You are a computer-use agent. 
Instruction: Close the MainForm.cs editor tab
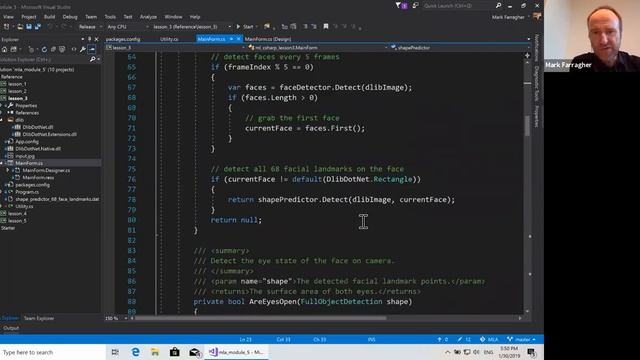[x=238, y=39]
